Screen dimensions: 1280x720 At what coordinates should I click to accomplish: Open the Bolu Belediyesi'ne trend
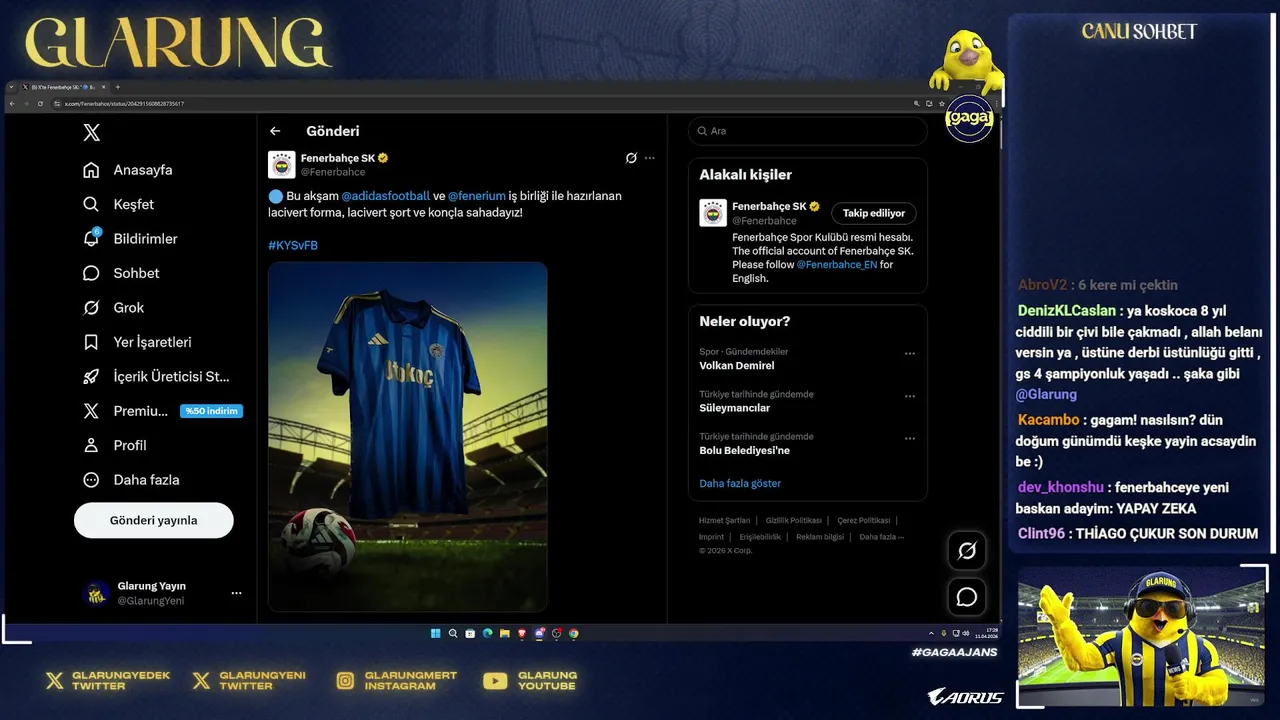point(745,450)
